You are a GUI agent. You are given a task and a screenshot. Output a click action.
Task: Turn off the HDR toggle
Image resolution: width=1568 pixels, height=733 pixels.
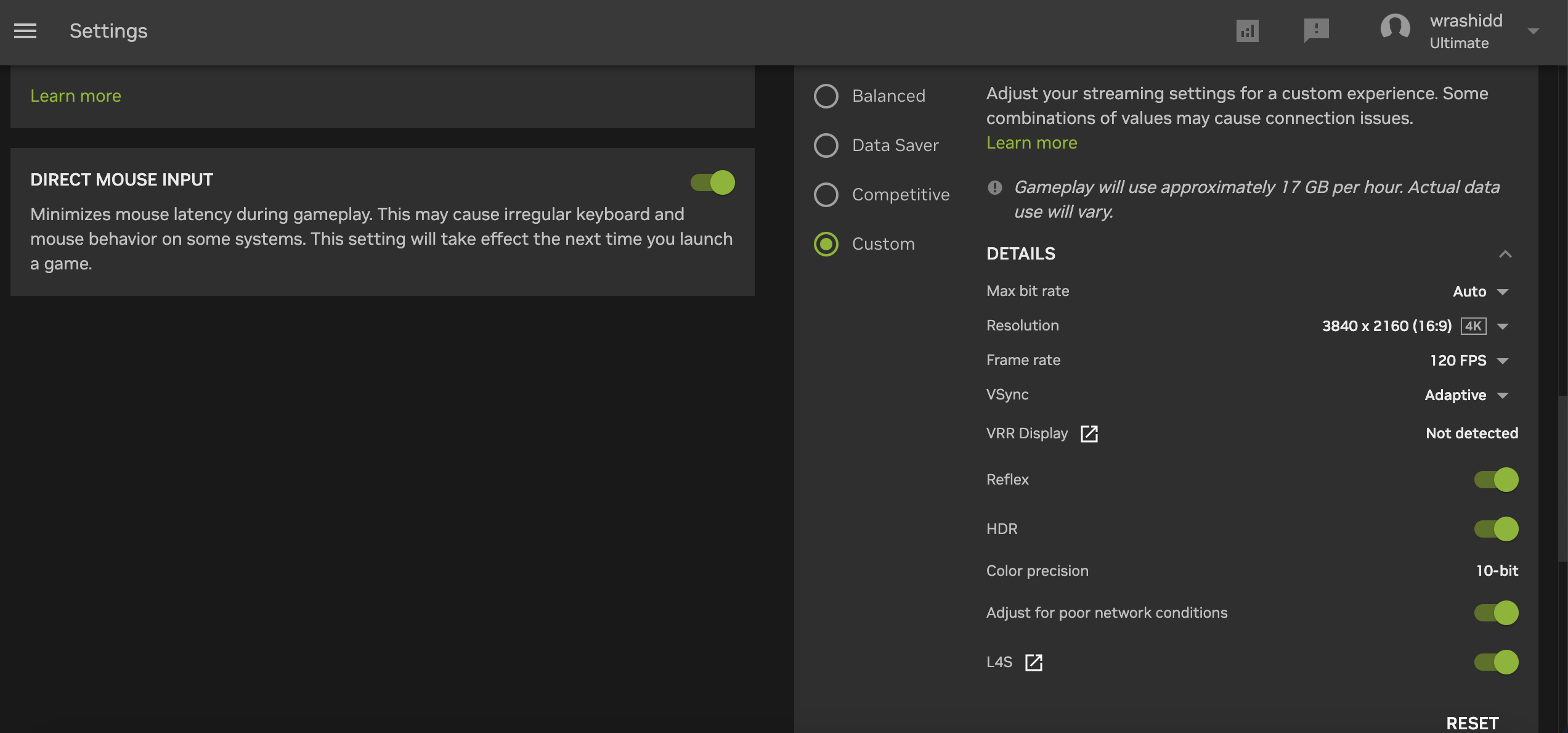(1495, 528)
